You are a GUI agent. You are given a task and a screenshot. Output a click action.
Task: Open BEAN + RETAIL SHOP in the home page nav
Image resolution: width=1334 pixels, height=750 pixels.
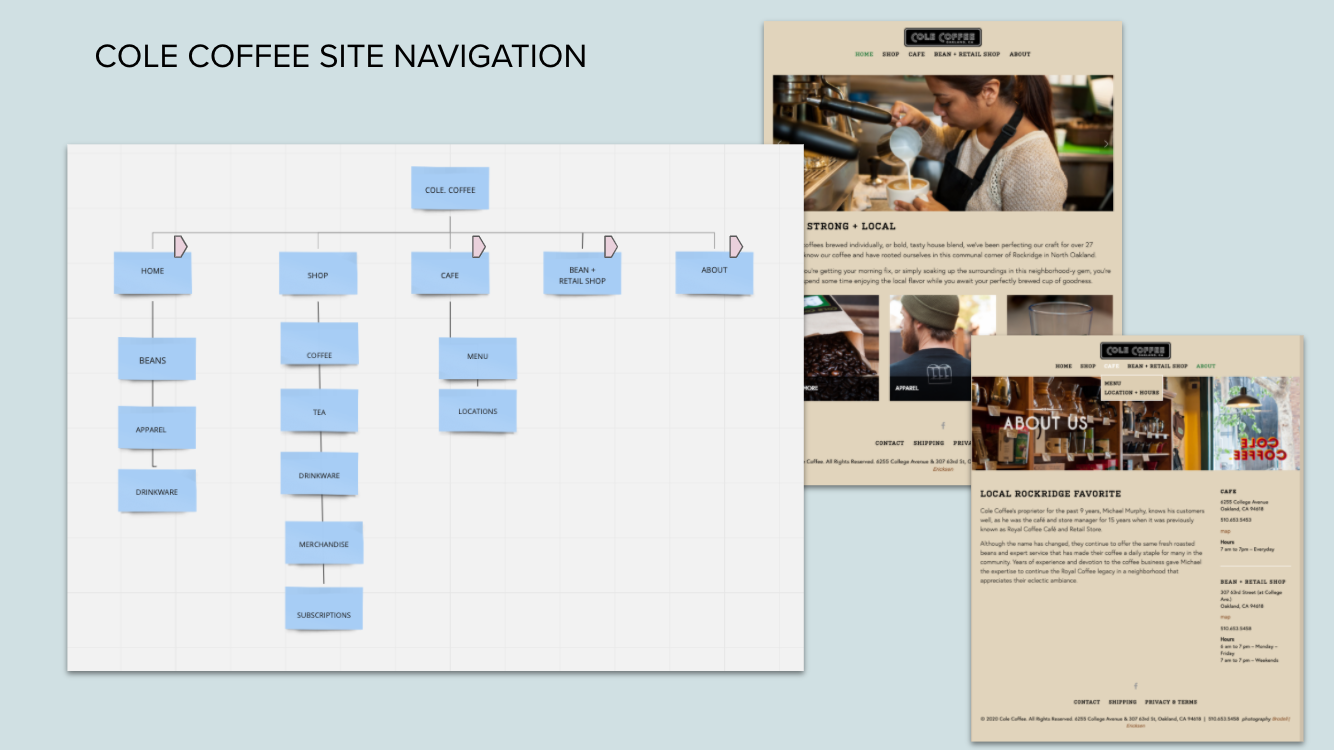(967, 54)
